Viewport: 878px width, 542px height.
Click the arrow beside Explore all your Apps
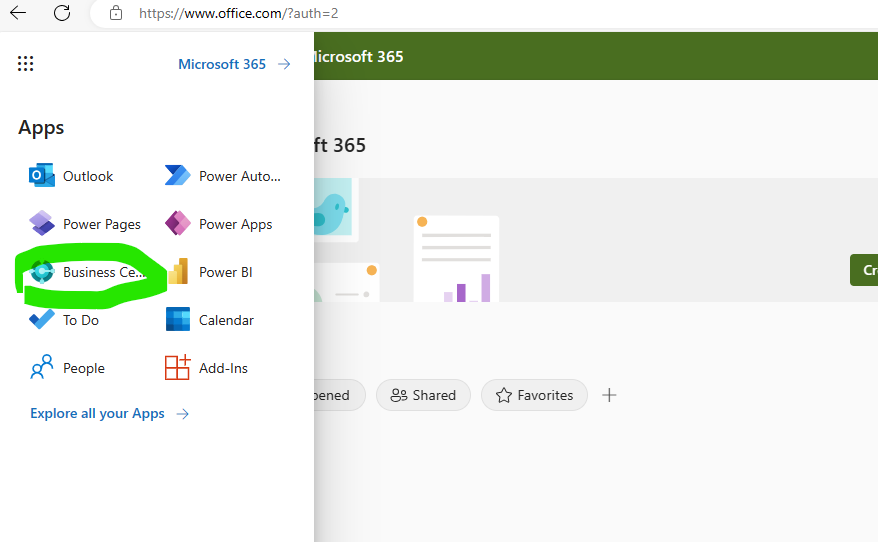pos(183,414)
